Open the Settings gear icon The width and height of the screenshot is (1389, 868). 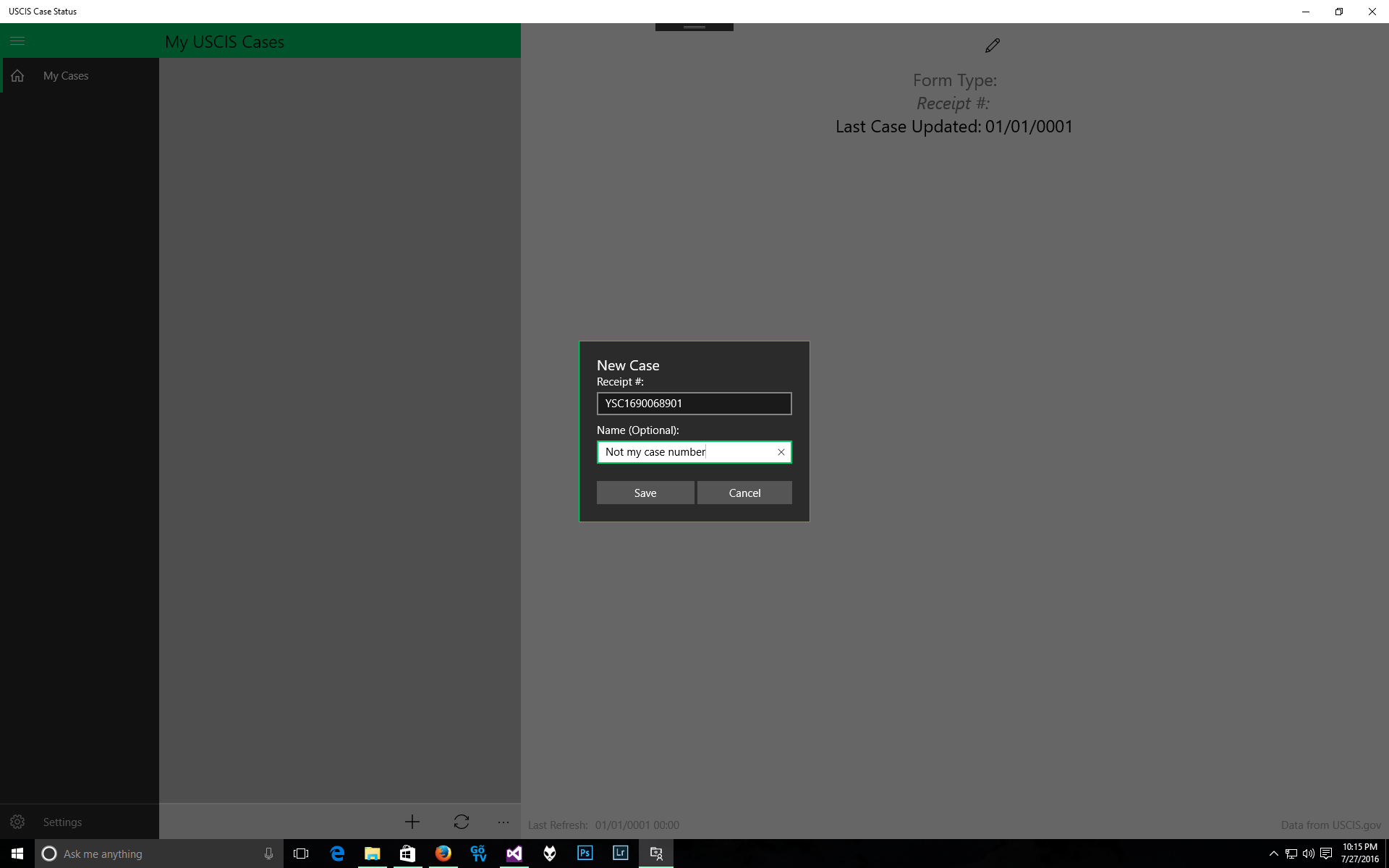17,822
